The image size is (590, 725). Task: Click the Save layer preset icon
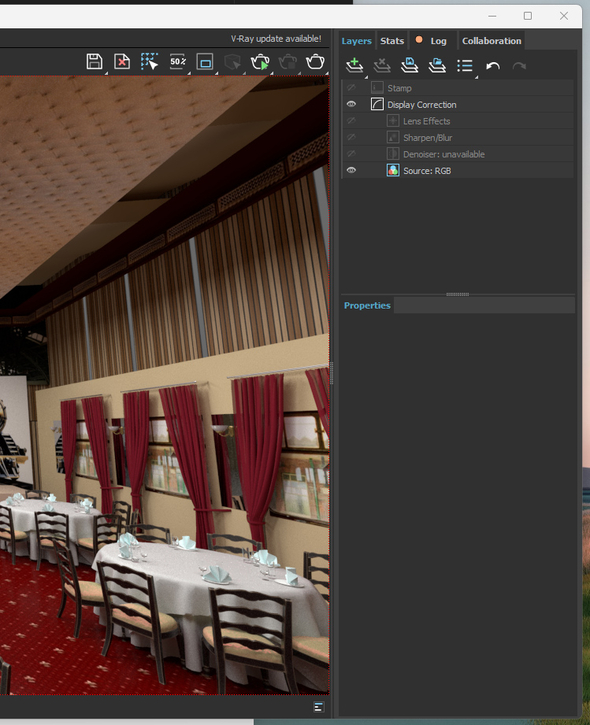tap(409, 66)
